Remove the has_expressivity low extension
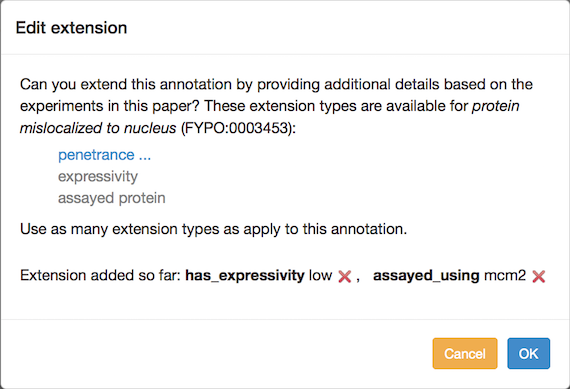Image resolution: width=570 pixels, height=389 pixels. [x=344, y=277]
